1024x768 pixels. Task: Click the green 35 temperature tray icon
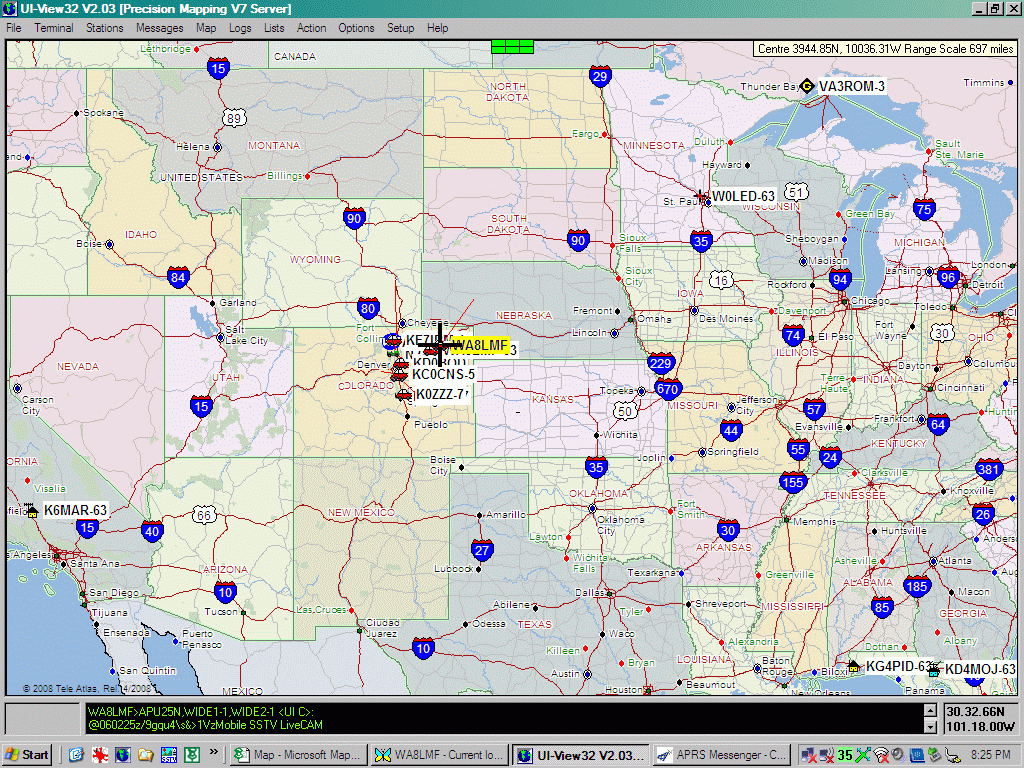[x=845, y=755]
